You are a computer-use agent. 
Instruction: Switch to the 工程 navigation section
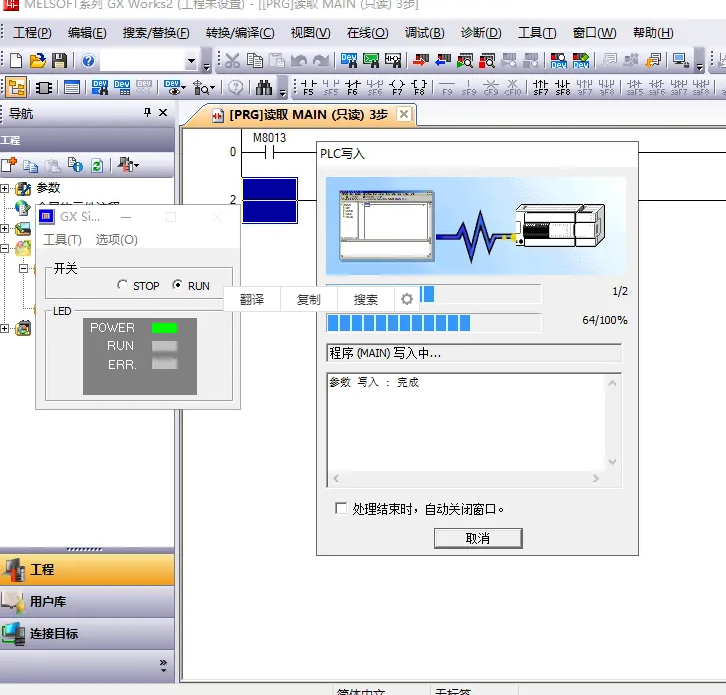click(87, 569)
